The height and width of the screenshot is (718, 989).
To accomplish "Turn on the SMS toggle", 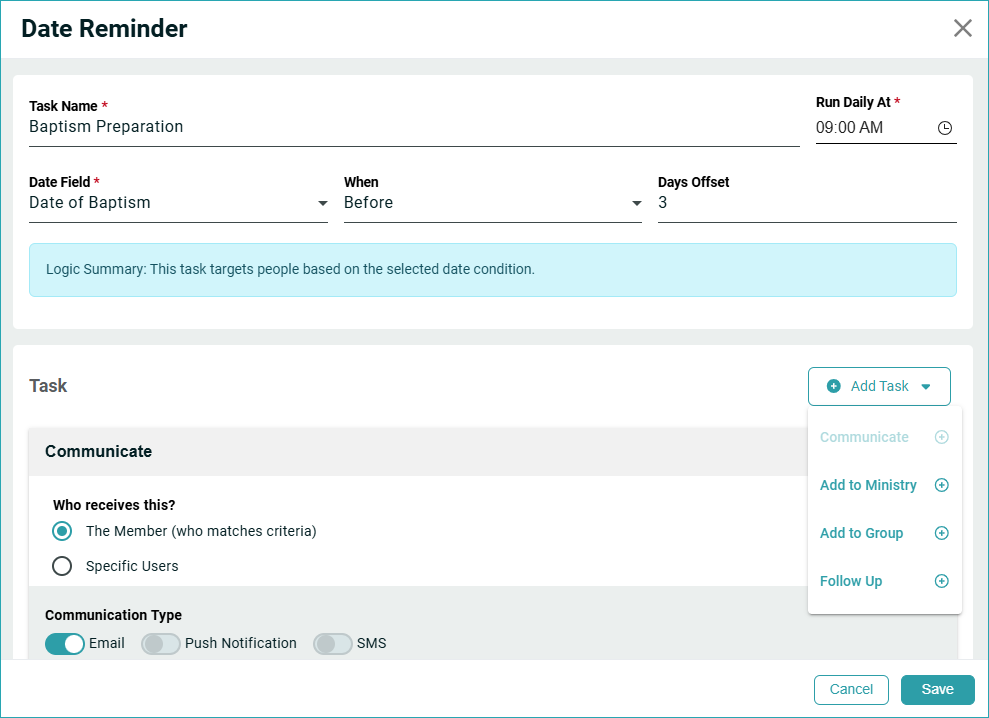I will tap(333, 644).
